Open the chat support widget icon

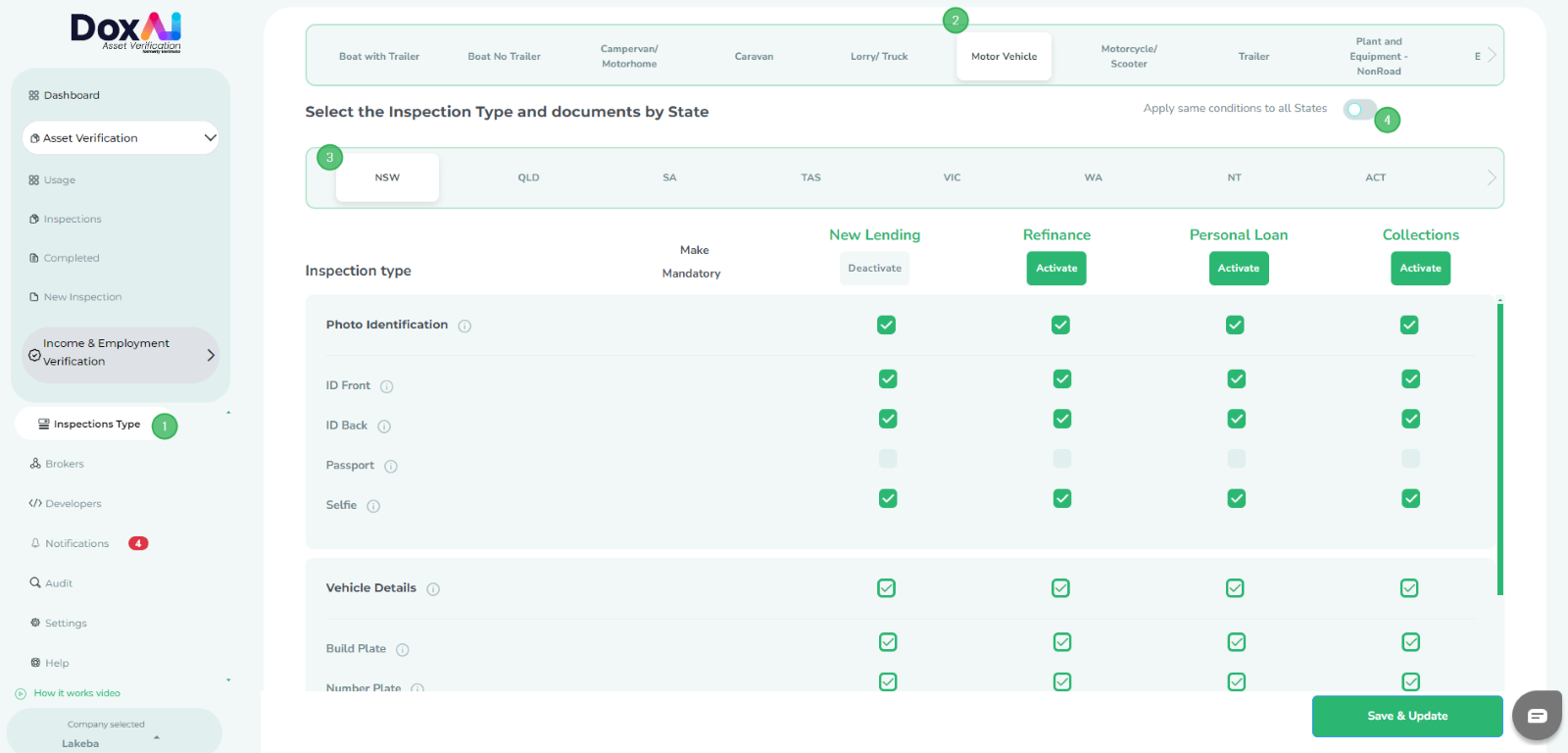(x=1536, y=716)
